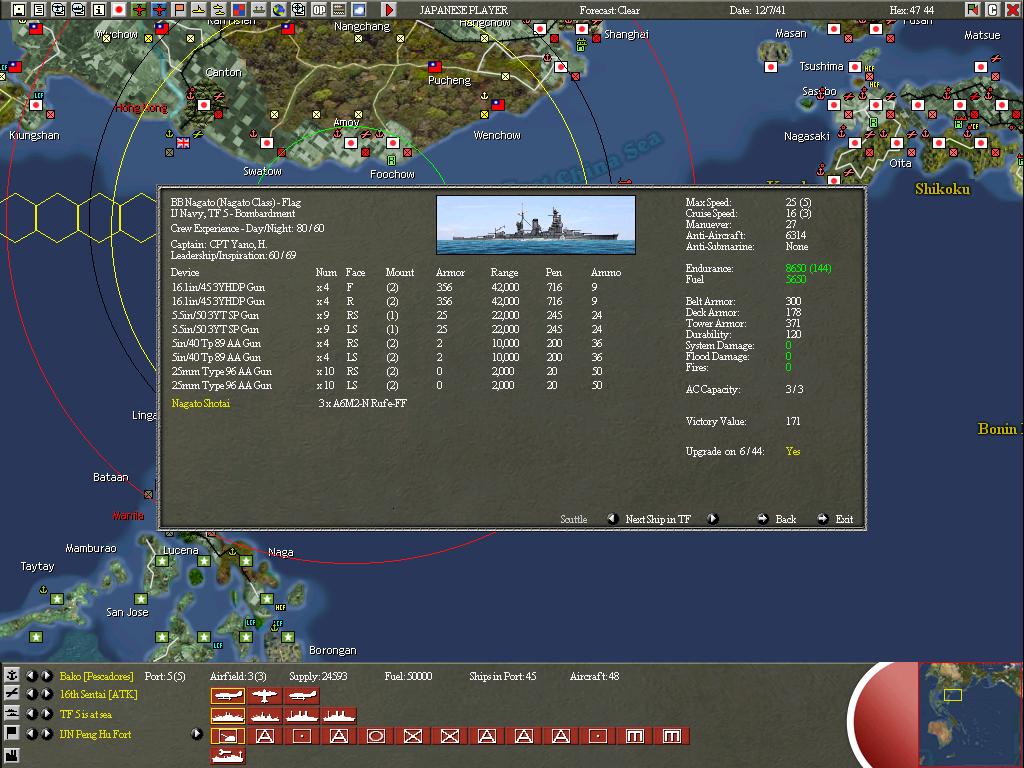Go to previous ship in TF arrow

(x=613, y=519)
